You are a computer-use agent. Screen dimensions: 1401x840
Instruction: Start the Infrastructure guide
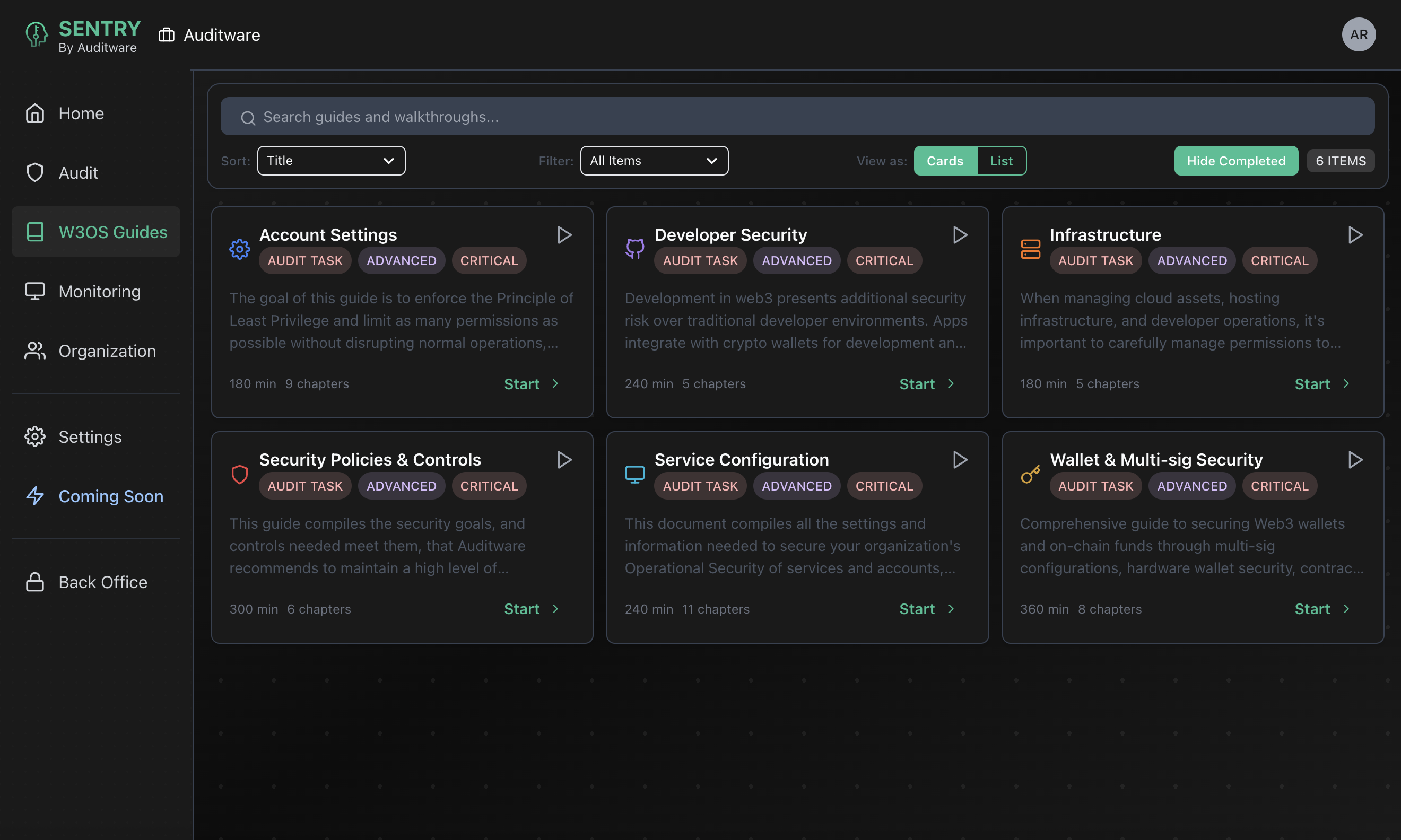(1322, 384)
